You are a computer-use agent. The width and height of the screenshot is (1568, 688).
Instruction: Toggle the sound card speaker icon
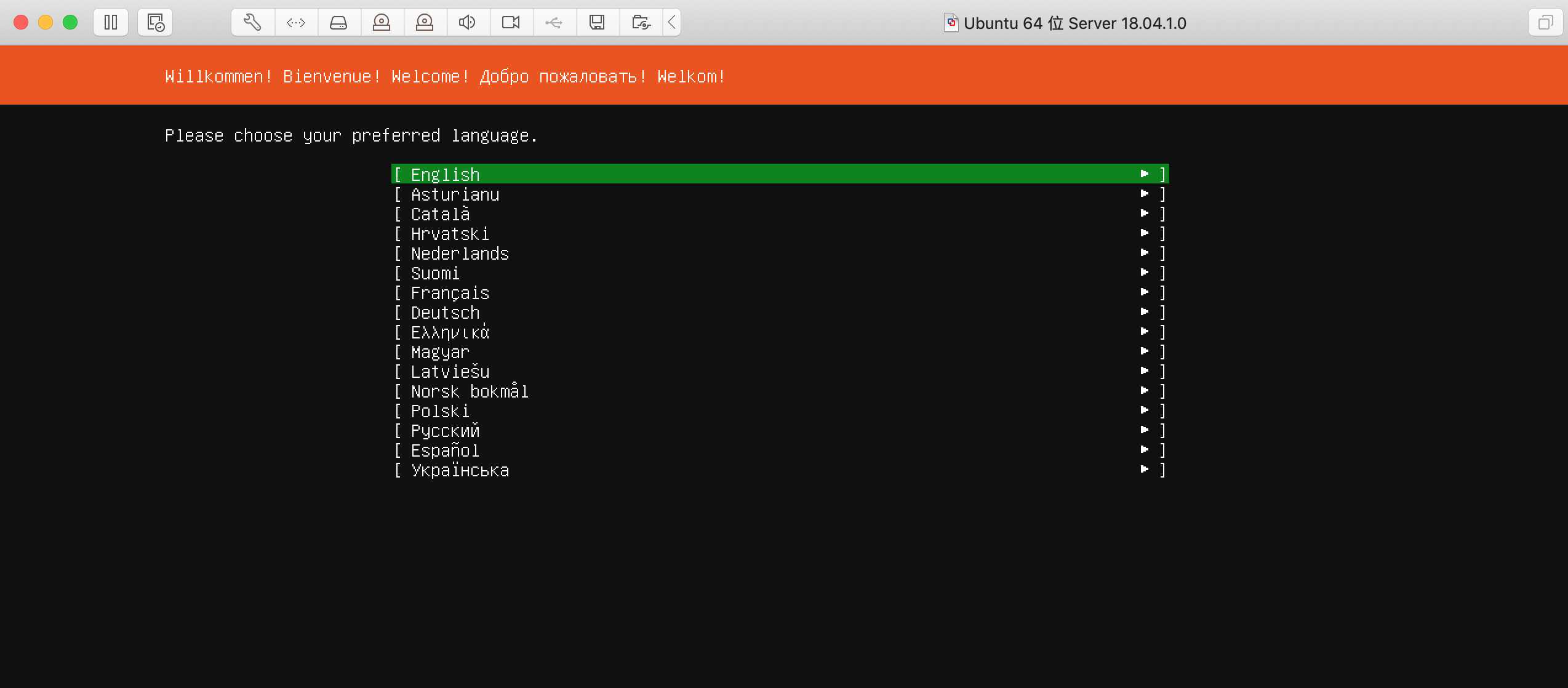pyautogui.click(x=468, y=23)
